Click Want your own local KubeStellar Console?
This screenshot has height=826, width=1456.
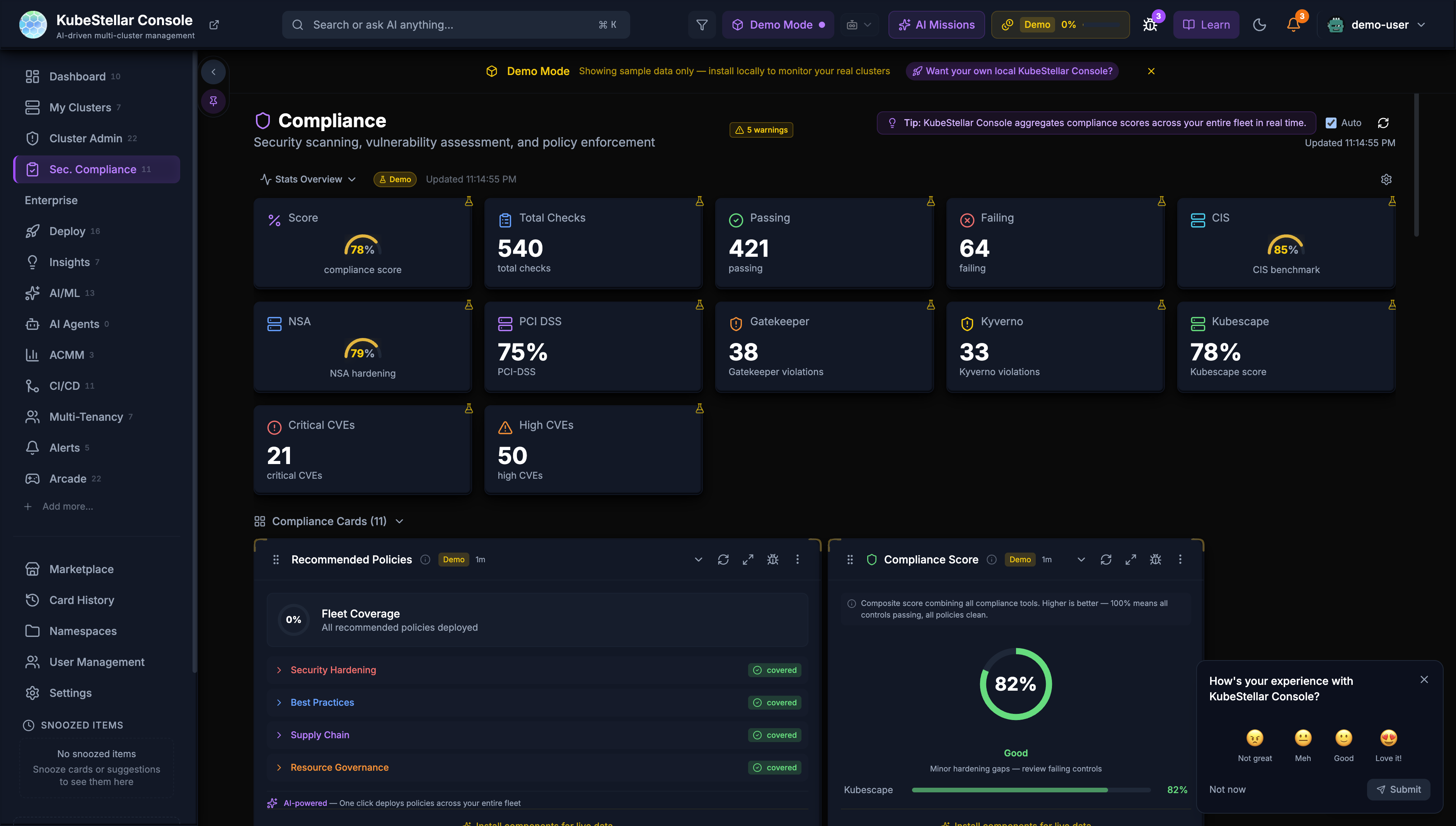point(1012,72)
